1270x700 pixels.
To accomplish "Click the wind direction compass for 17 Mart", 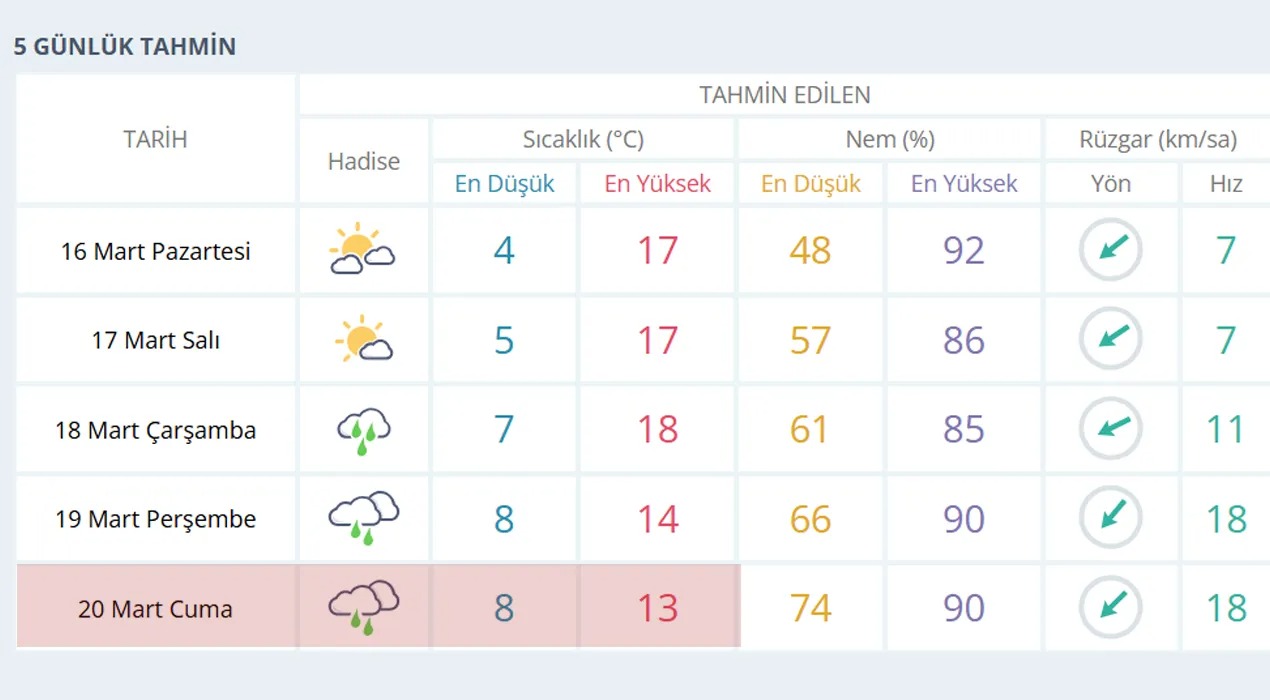I will click(1111, 339).
